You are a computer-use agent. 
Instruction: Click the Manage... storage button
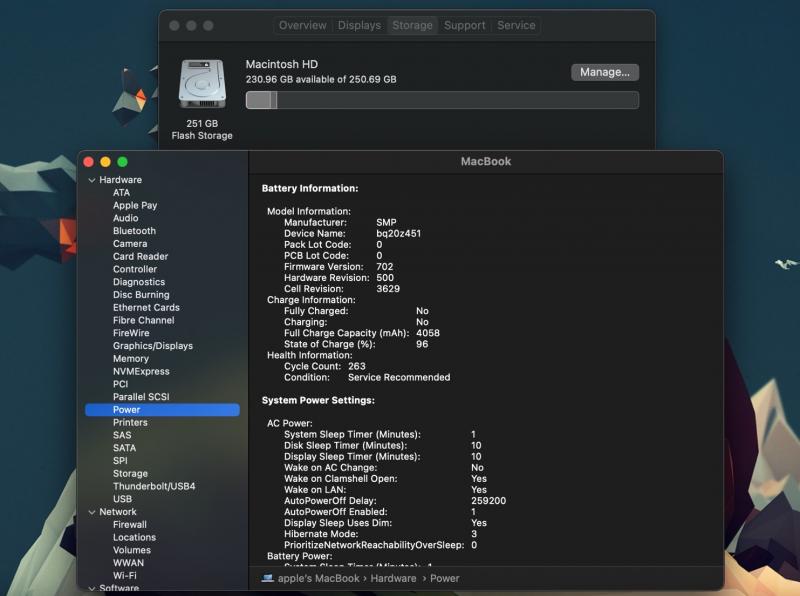point(605,72)
